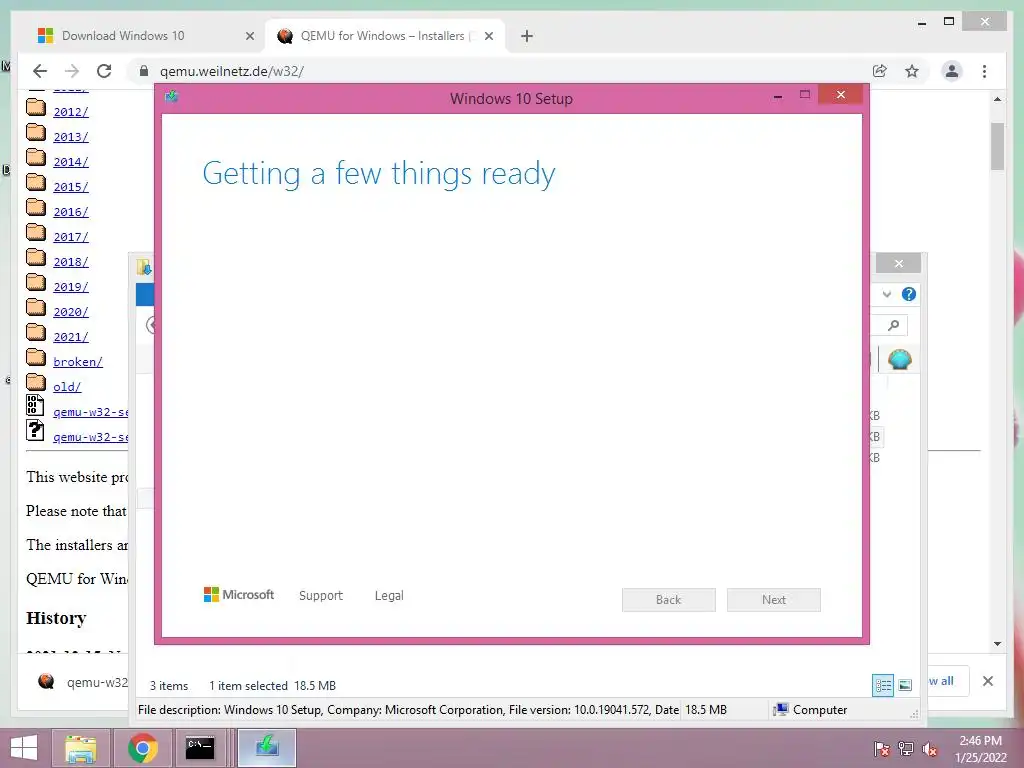Image resolution: width=1024 pixels, height=768 pixels.
Task: Go forward in Chrome
Action: coord(72,71)
